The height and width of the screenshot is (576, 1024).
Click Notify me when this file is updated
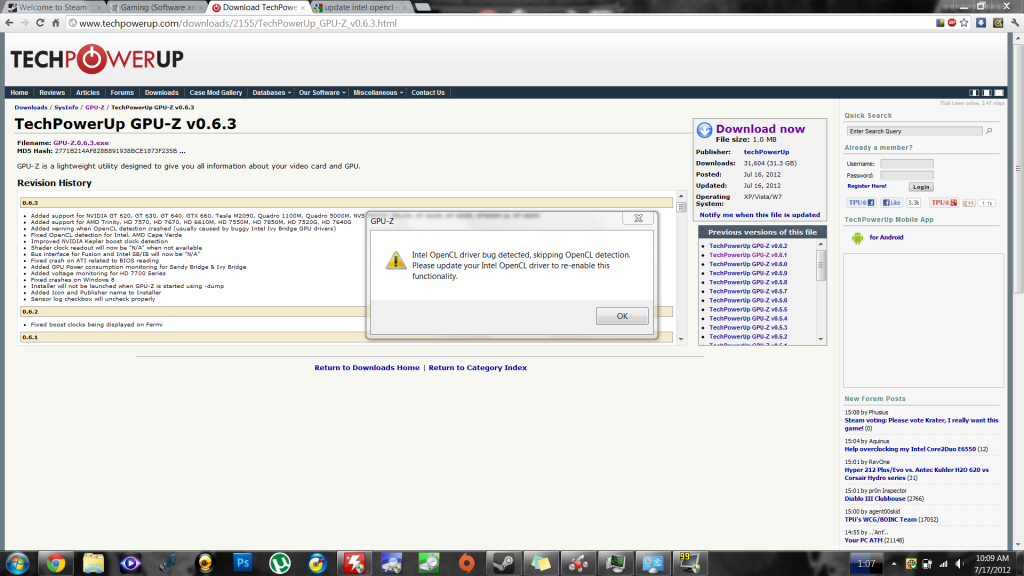click(x=760, y=215)
